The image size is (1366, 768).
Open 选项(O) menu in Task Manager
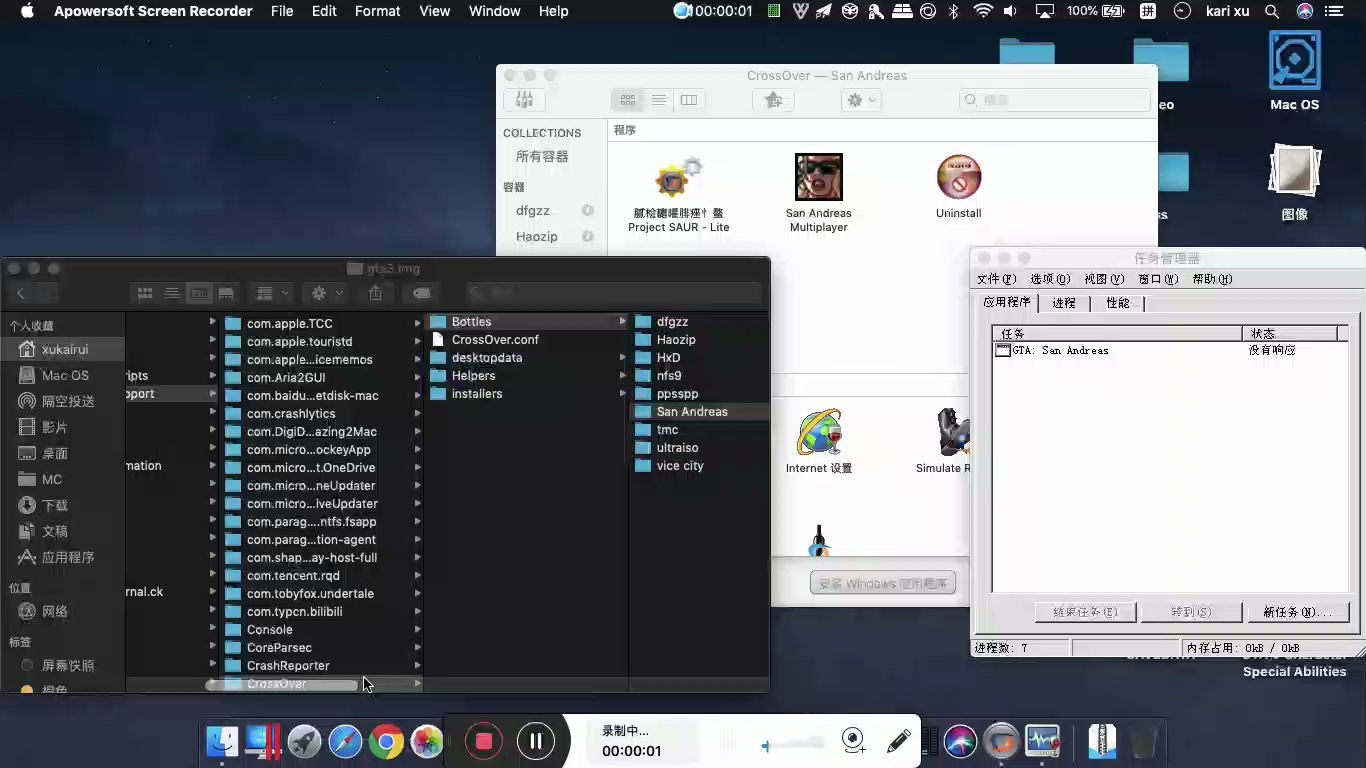click(1050, 280)
